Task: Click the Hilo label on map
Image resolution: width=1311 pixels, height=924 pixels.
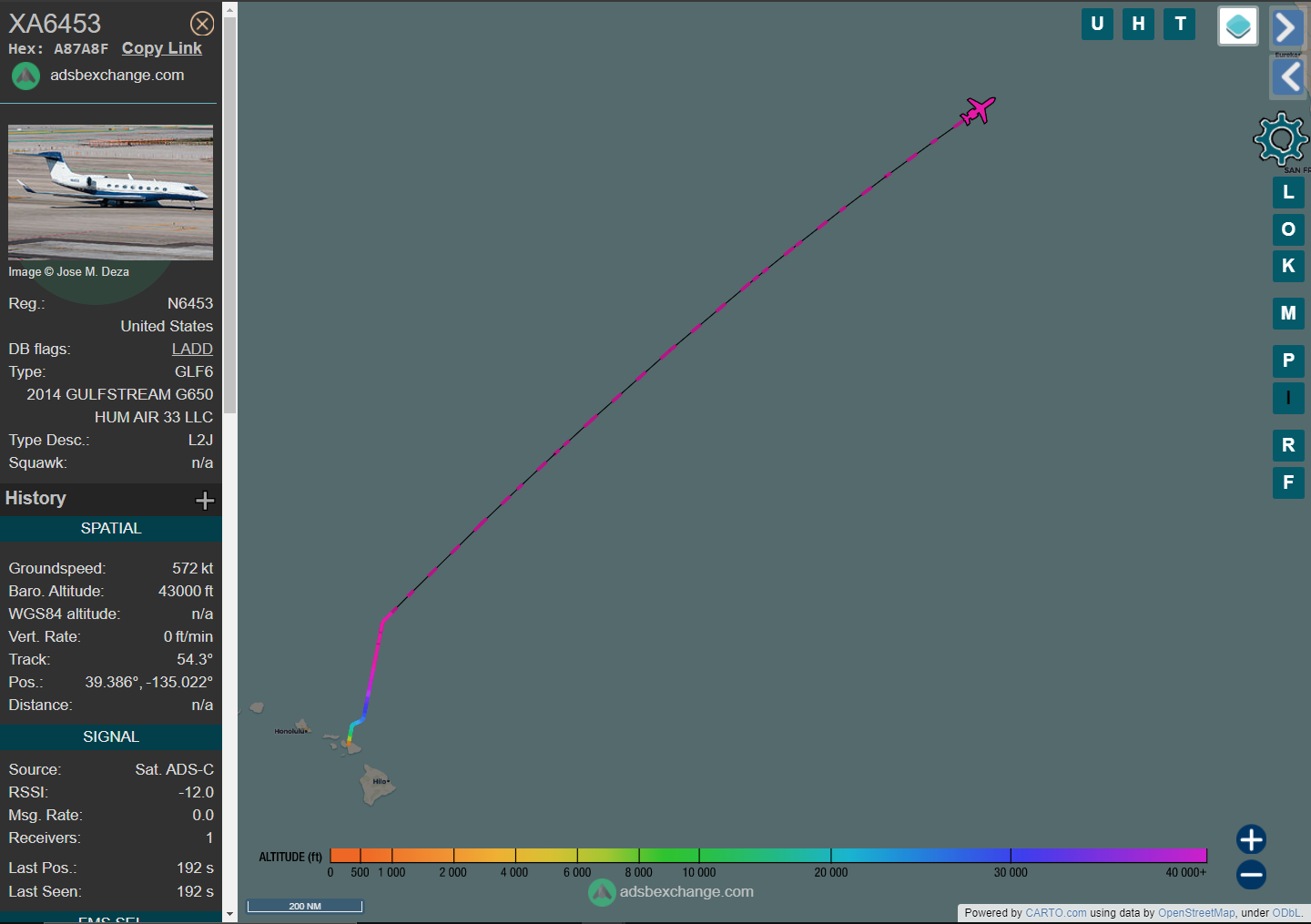Action: click(381, 781)
